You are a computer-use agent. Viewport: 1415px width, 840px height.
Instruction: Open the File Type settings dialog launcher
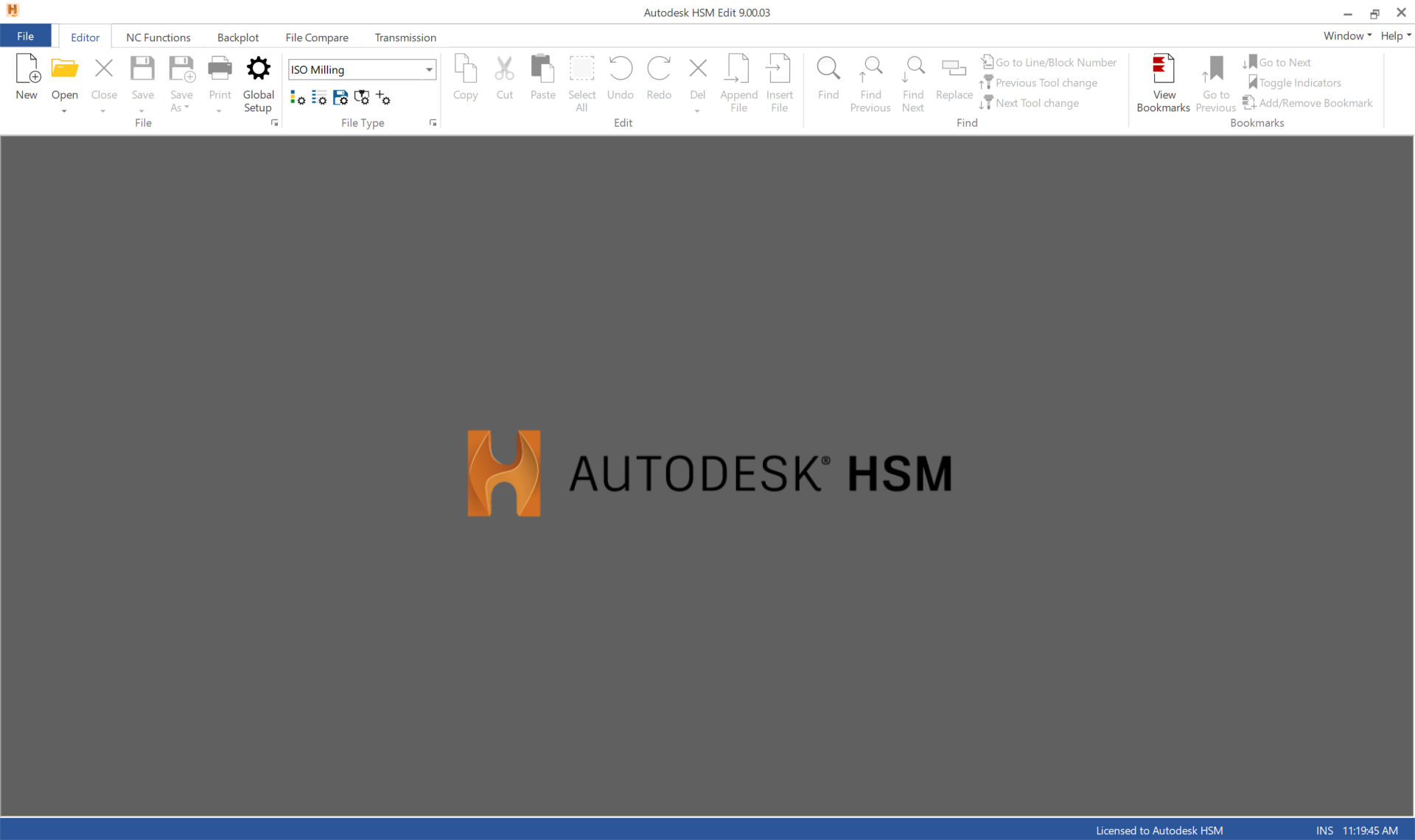tap(433, 123)
